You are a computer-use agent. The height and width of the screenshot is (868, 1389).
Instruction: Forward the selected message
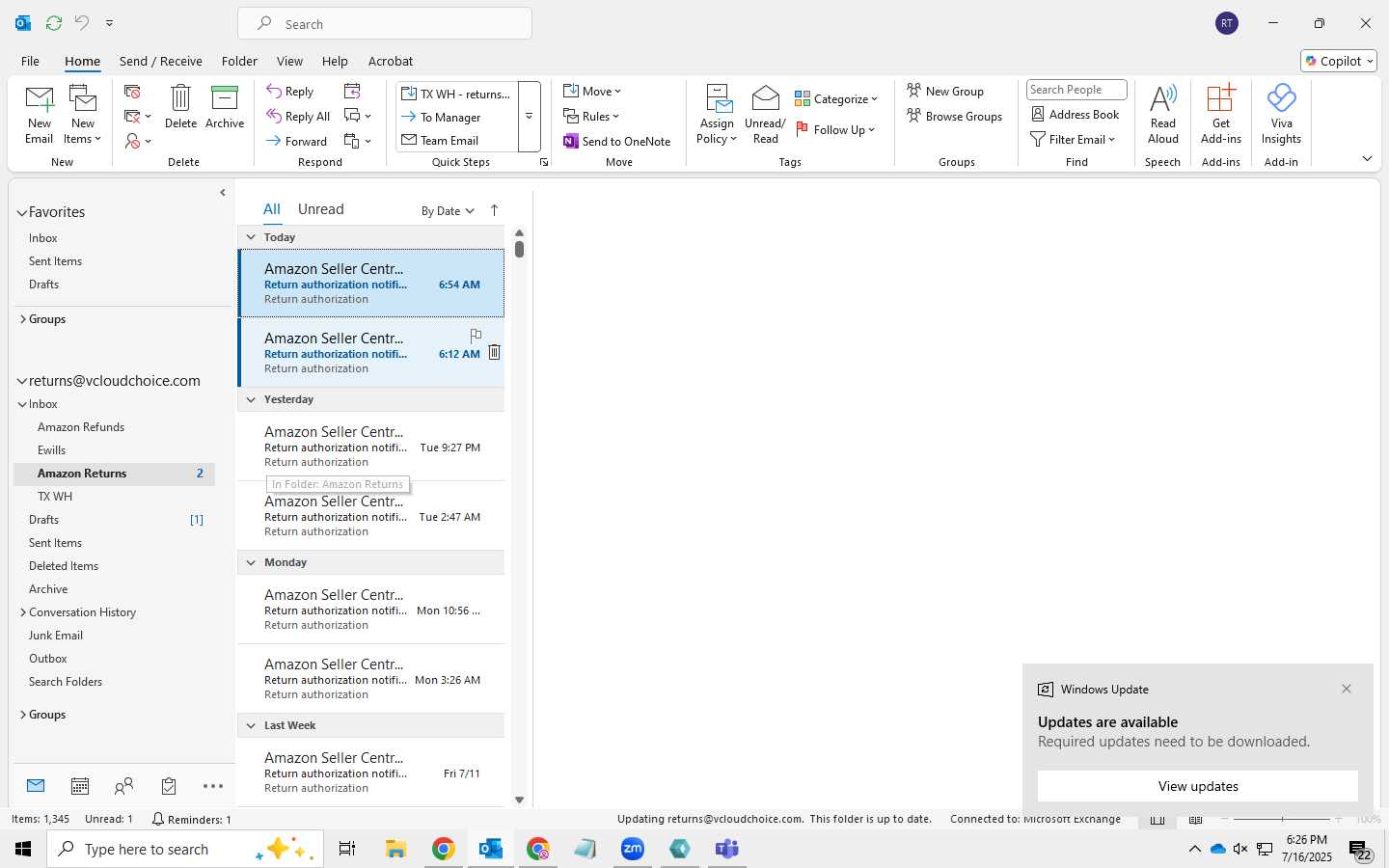point(297,142)
